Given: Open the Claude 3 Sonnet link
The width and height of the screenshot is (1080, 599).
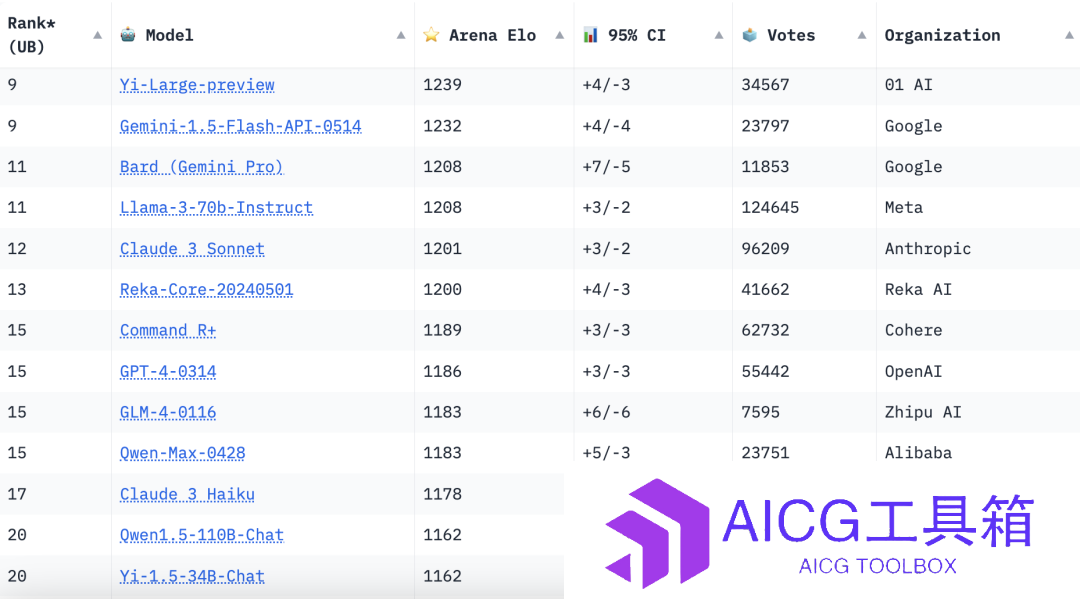Looking at the screenshot, I should point(192,249).
